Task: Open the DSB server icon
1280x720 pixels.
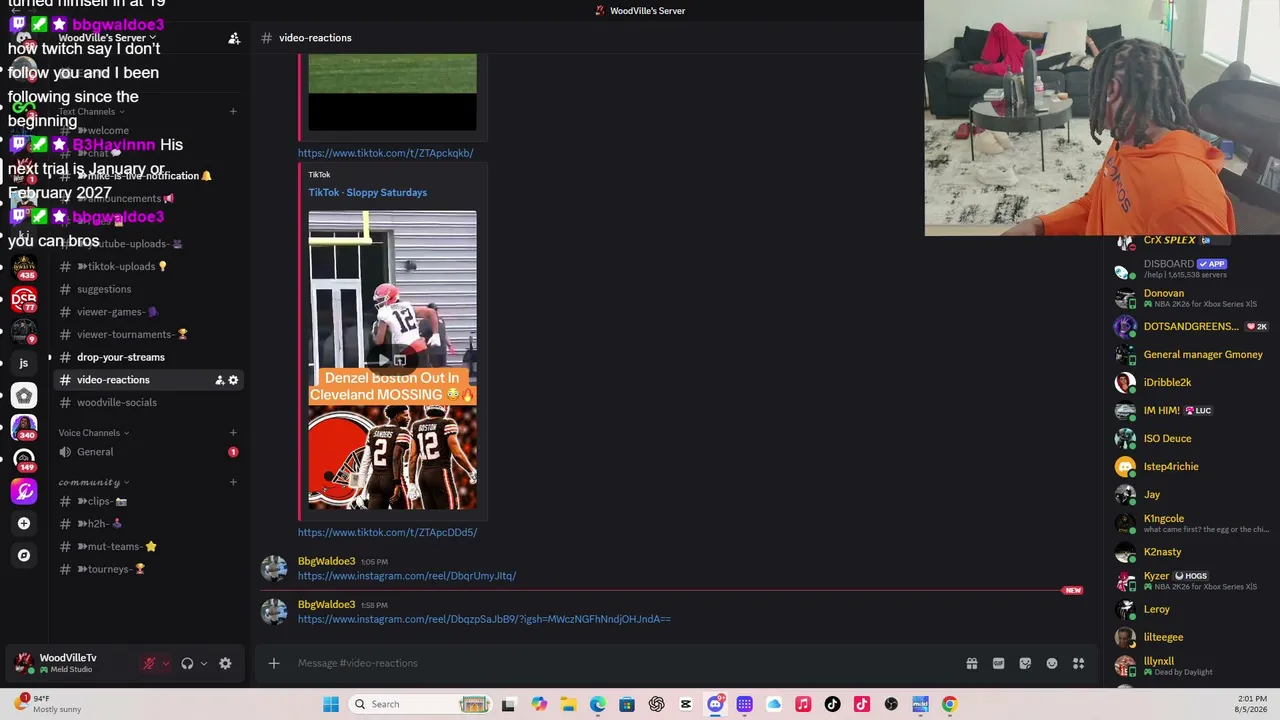Action: click(x=24, y=299)
